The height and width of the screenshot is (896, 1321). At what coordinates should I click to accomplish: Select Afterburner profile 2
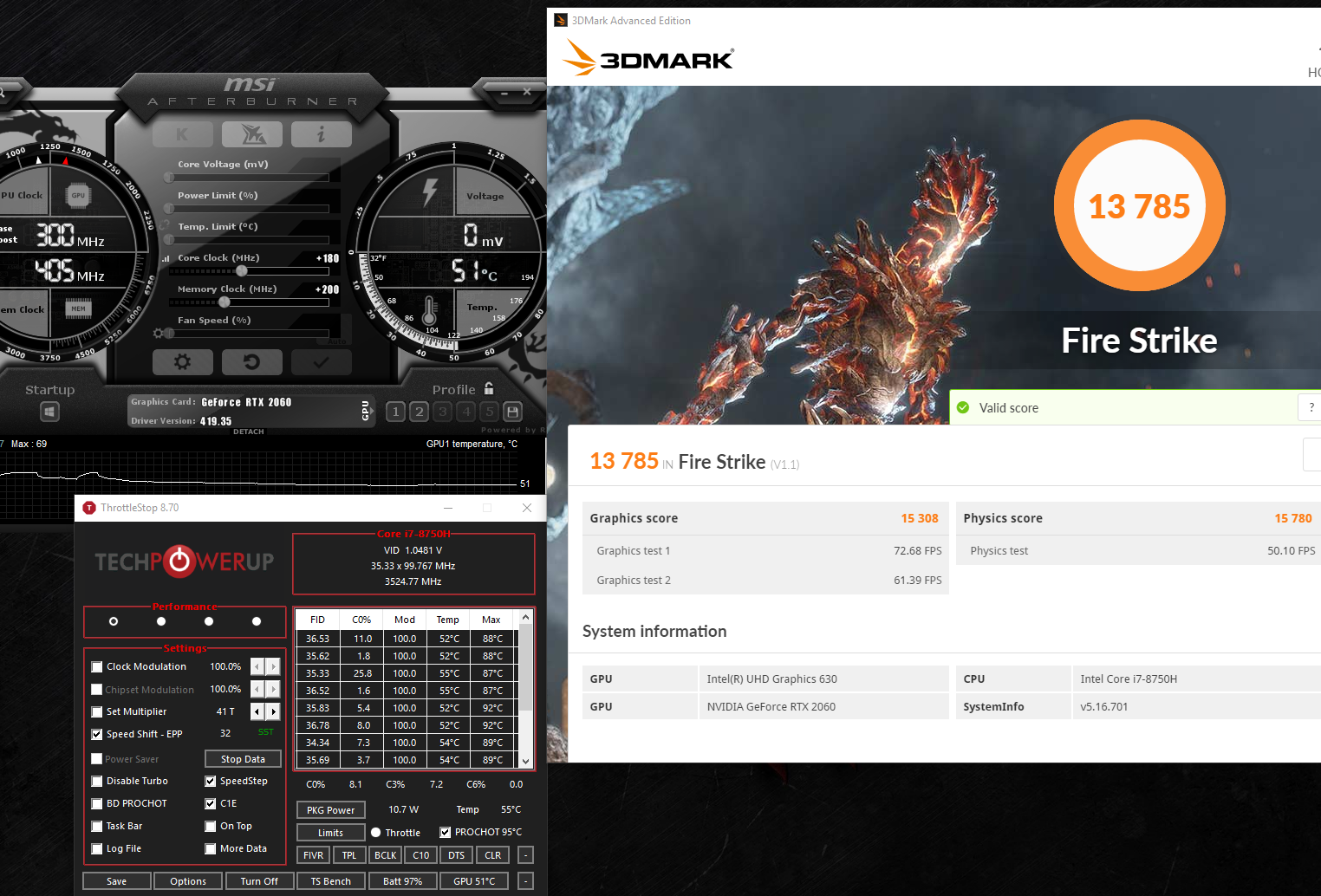pos(419,412)
